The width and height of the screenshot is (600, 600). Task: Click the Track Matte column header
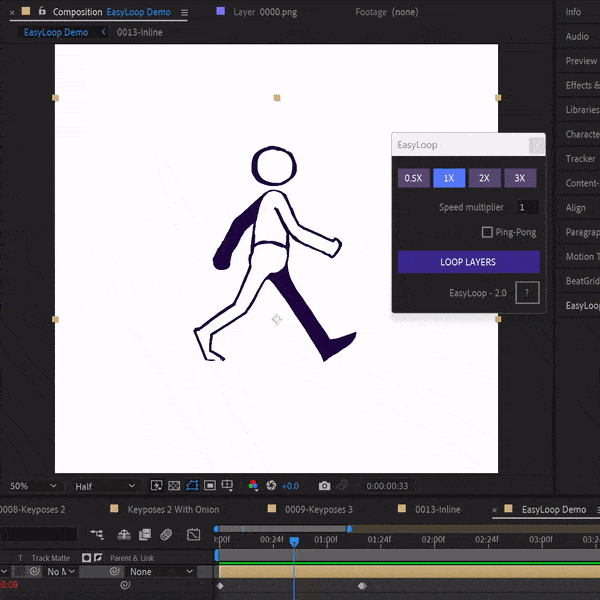(x=51, y=558)
